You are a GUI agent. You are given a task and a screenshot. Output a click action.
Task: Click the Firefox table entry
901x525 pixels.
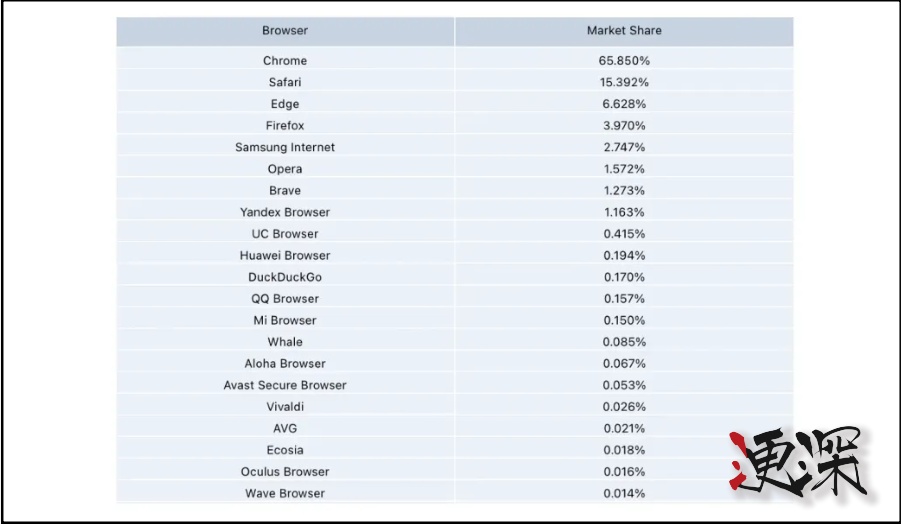pos(285,126)
